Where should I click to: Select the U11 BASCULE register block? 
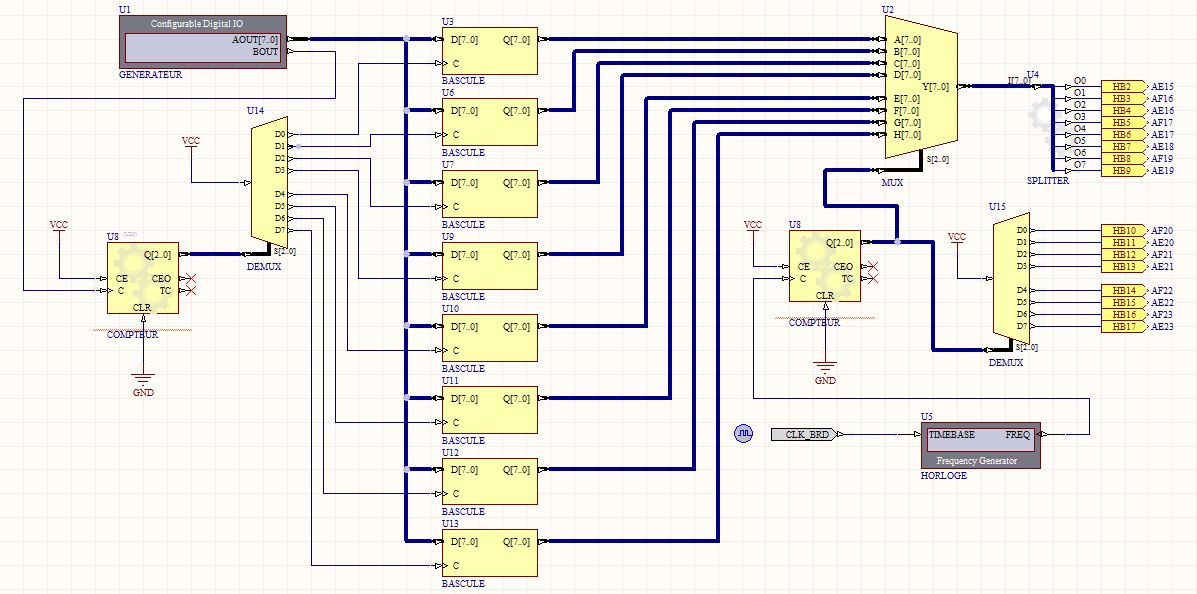[x=490, y=410]
